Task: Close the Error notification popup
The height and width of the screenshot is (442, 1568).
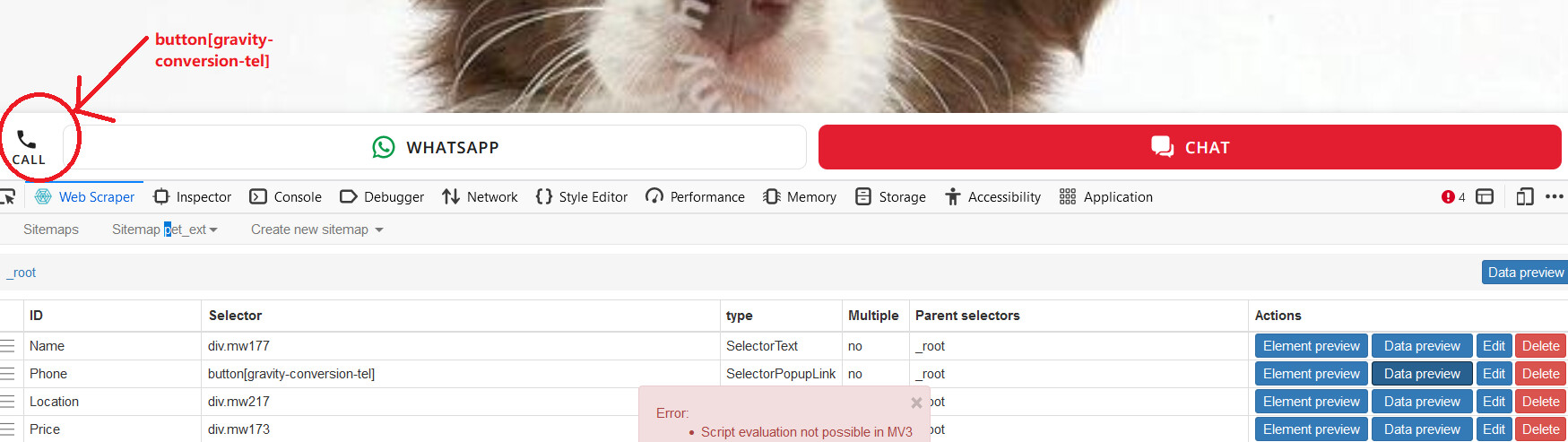Action: [x=916, y=403]
